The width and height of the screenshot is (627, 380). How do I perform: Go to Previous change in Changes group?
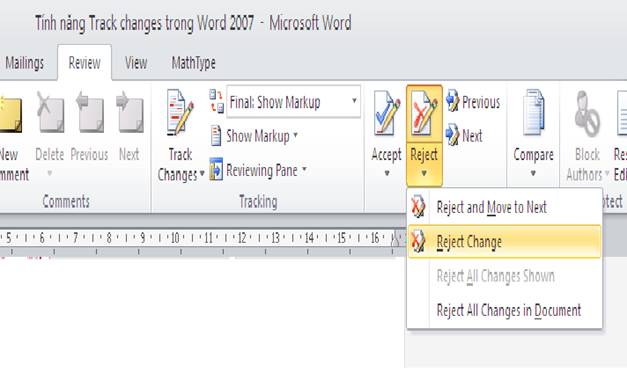click(473, 102)
